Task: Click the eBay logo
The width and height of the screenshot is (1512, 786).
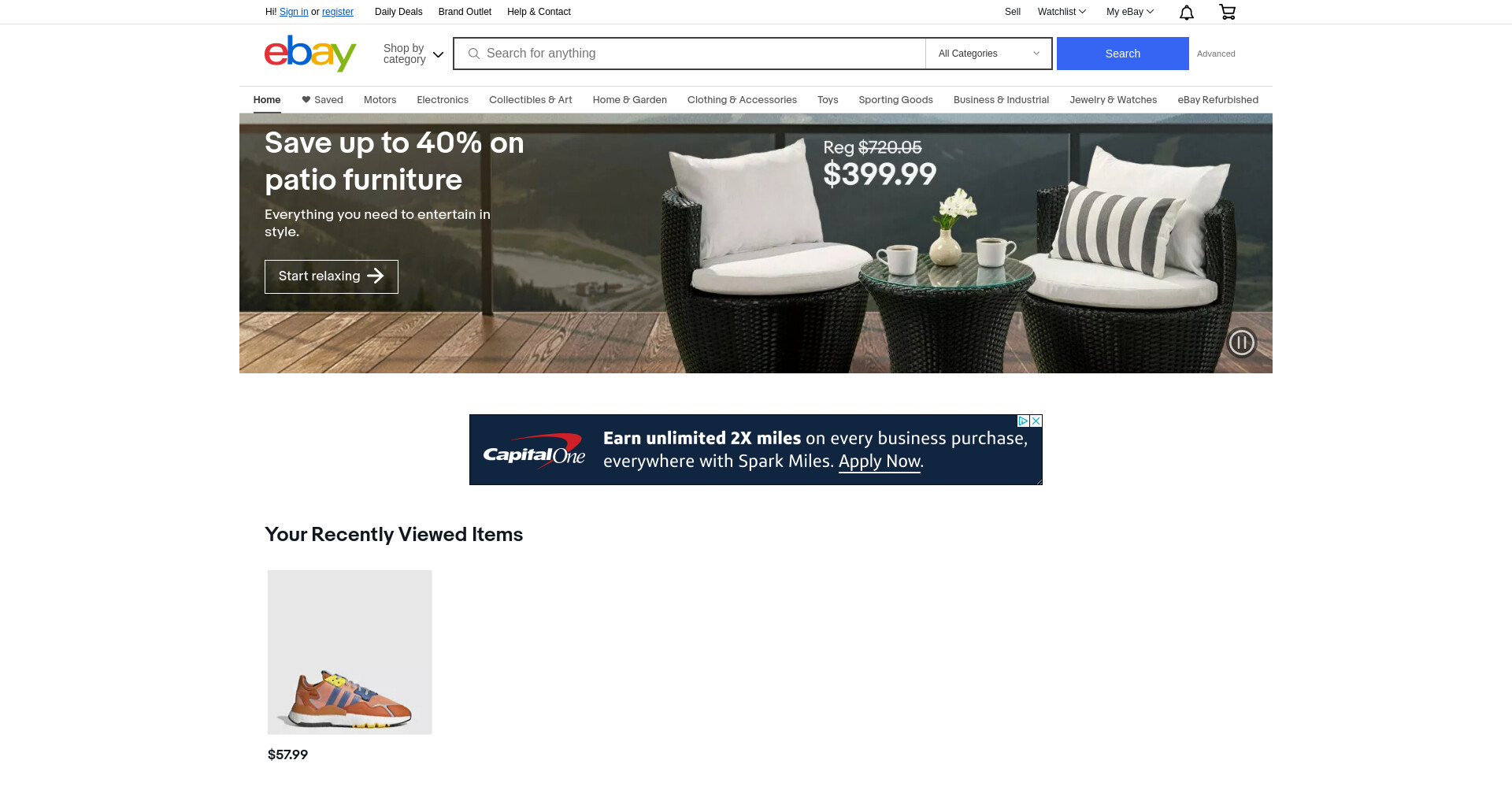Action: (310, 54)
